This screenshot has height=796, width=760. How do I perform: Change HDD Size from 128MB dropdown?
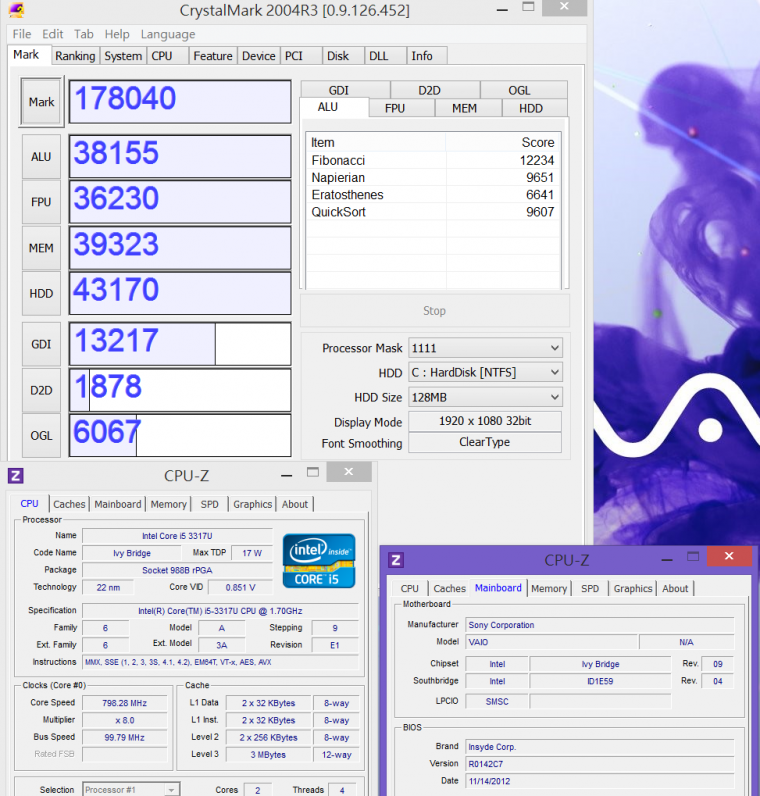[485, 397]
